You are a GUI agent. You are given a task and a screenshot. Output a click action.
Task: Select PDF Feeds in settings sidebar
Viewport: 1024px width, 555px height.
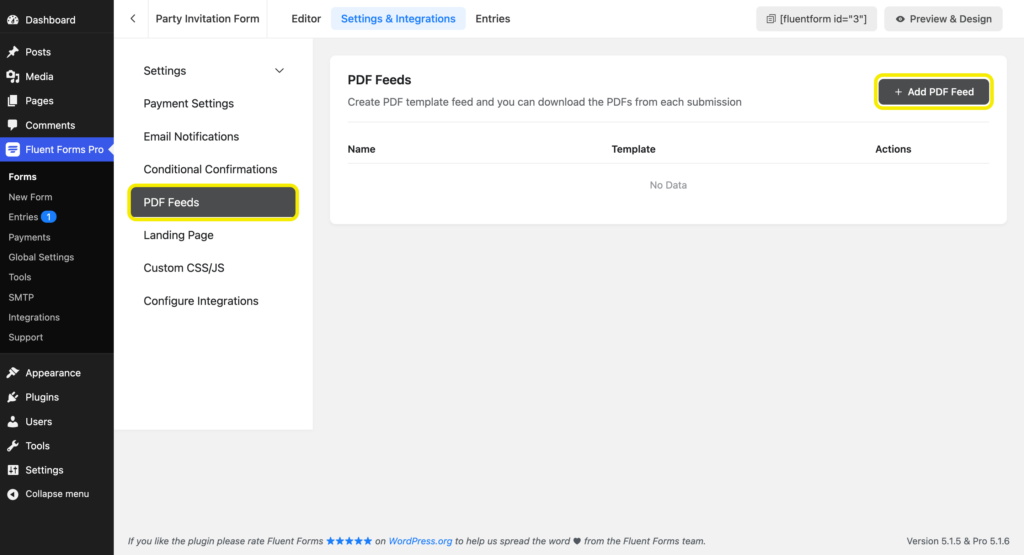[213, 202]
